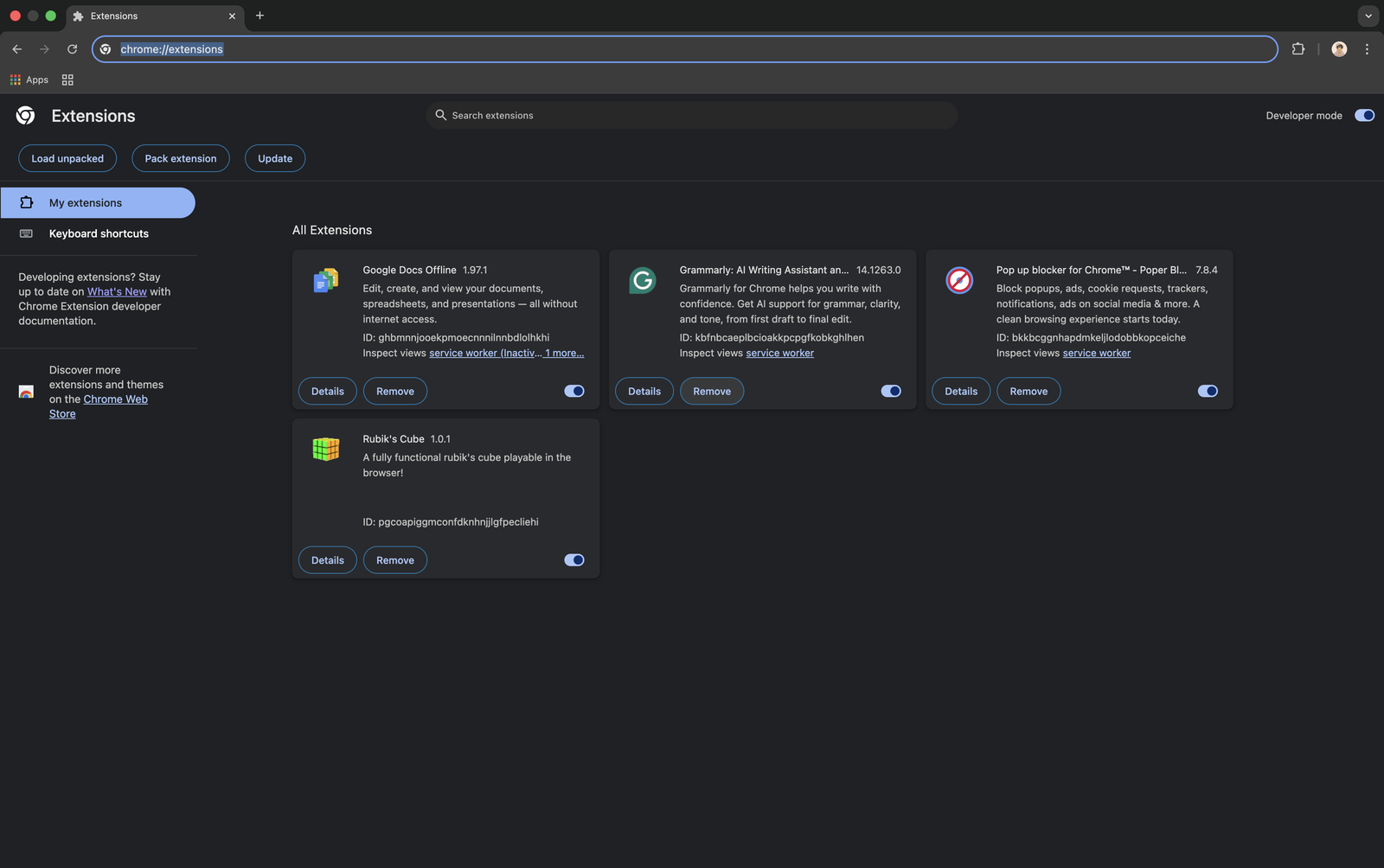Open the tab search dropdown arrow

tap(1368, 16)
